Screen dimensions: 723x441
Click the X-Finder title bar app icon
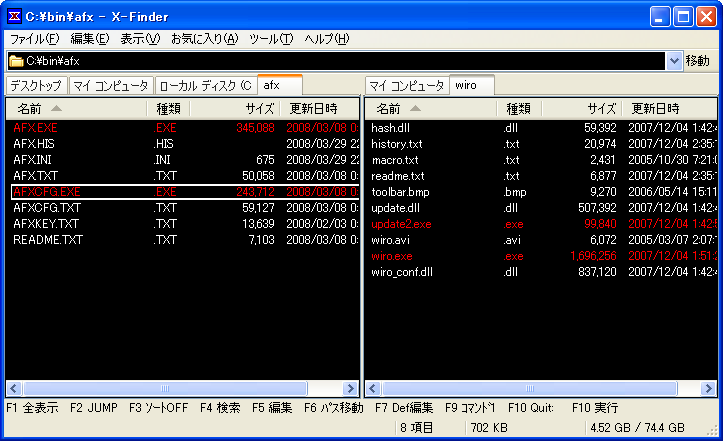point(13,15)
